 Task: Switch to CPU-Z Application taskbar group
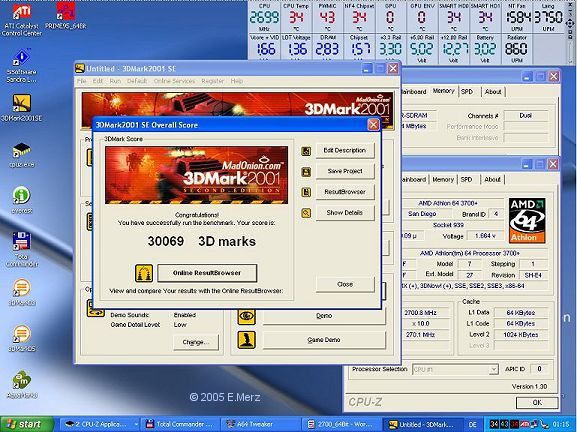100,424
